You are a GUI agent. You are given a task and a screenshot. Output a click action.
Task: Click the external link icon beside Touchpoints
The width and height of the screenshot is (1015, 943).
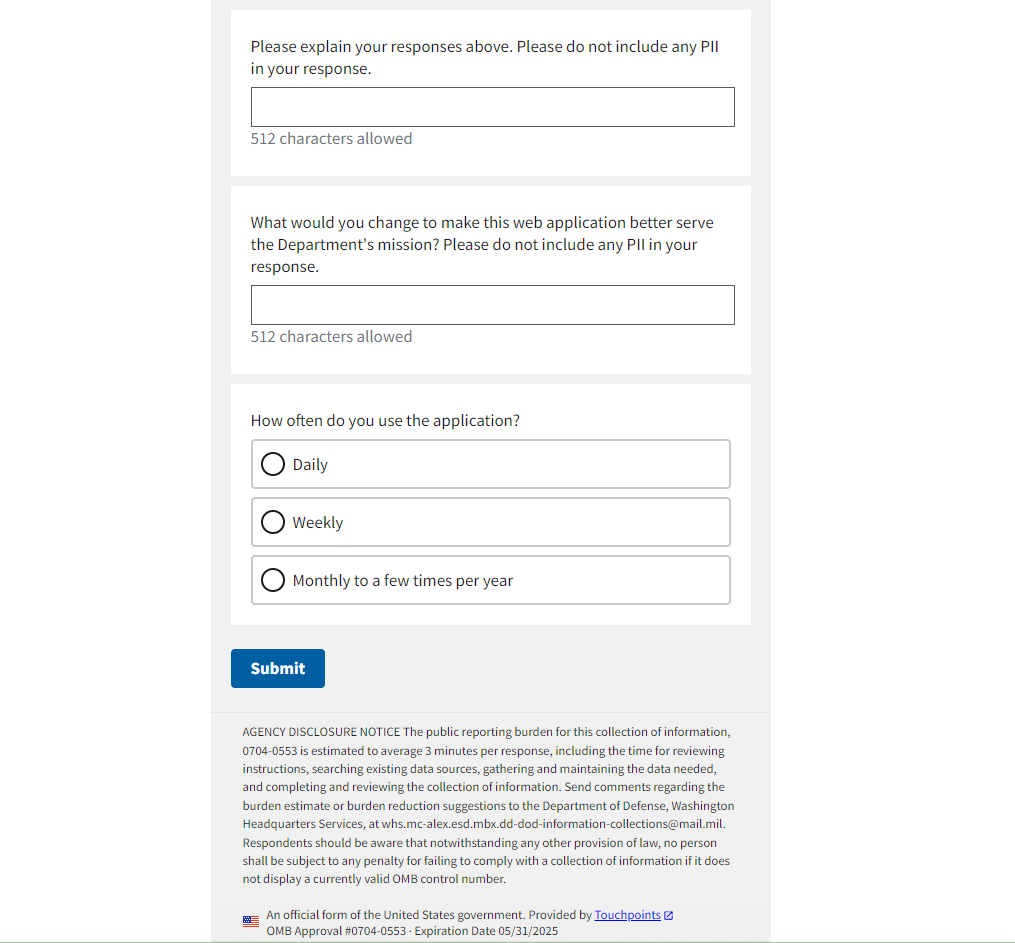click(669, 915)
